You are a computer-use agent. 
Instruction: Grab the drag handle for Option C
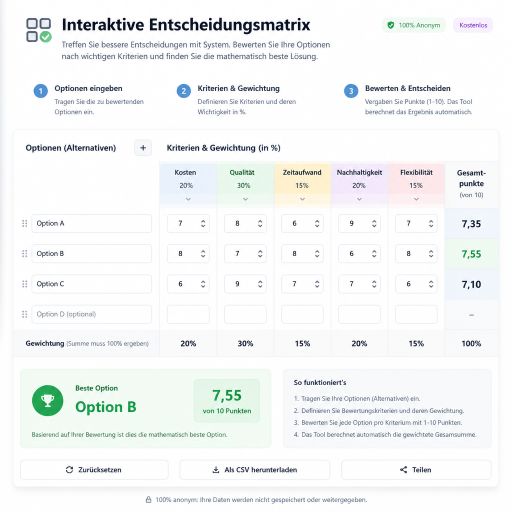(x=25, y=284)
